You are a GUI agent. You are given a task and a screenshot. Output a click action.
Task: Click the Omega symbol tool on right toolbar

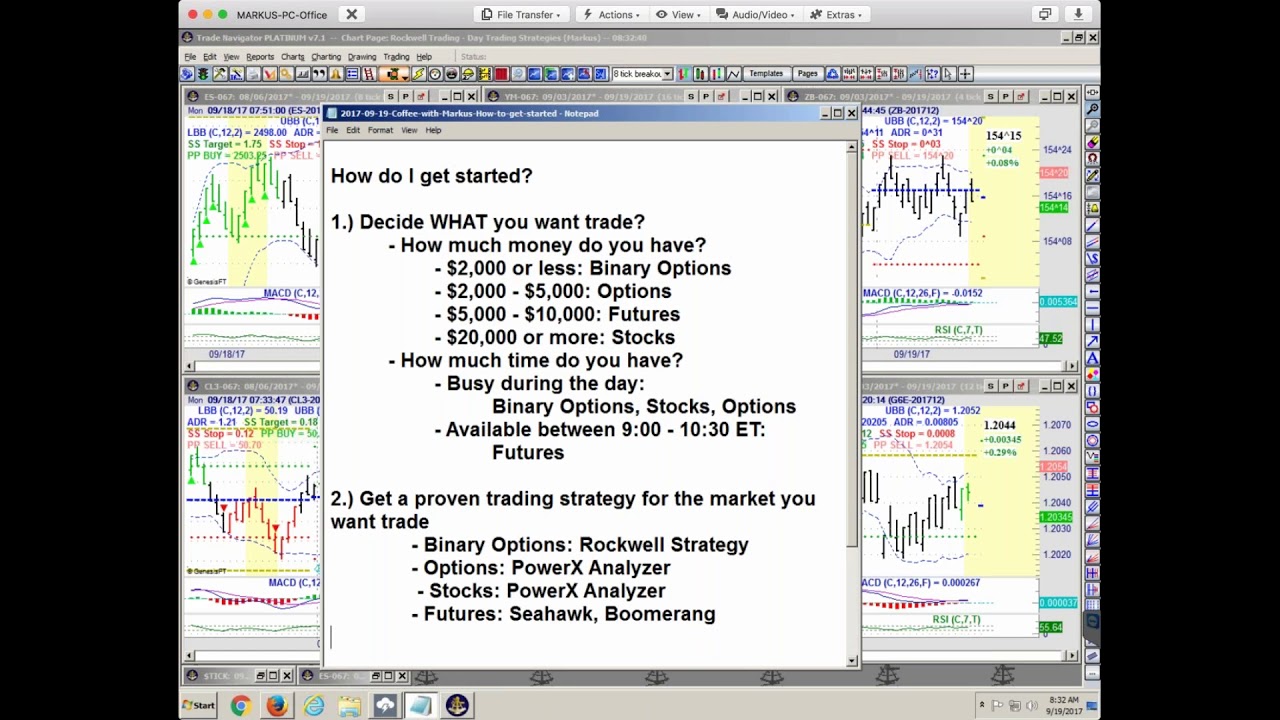(x=1092, y=158)
